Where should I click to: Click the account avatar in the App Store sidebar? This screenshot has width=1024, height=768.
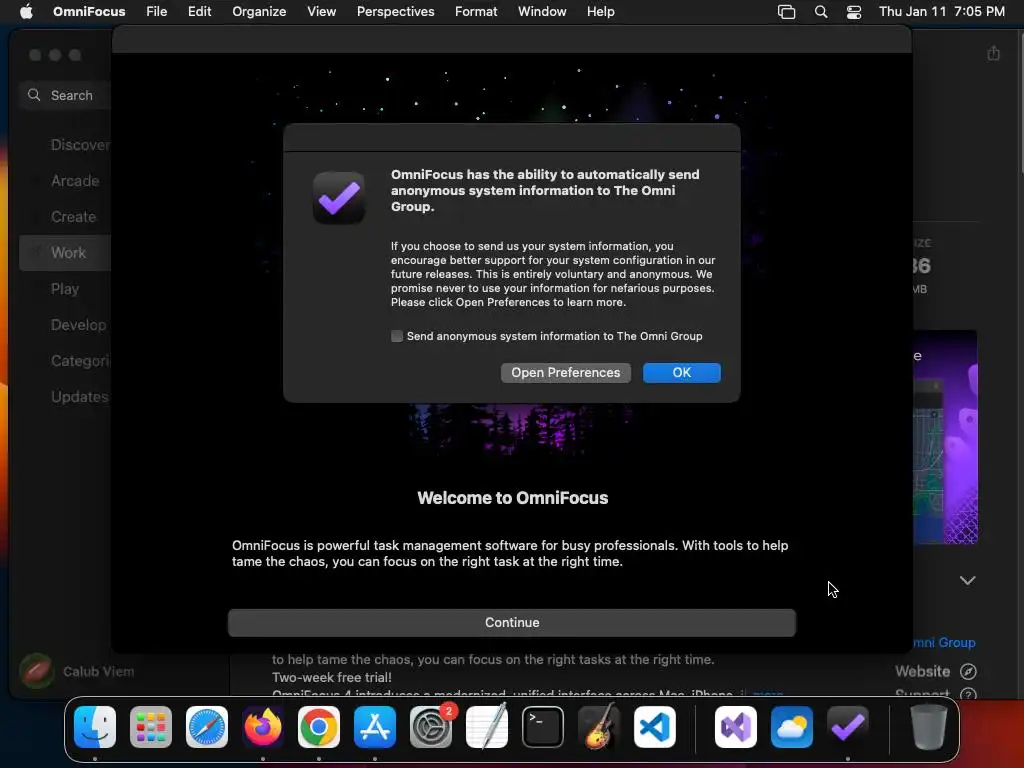click(37, 671)
